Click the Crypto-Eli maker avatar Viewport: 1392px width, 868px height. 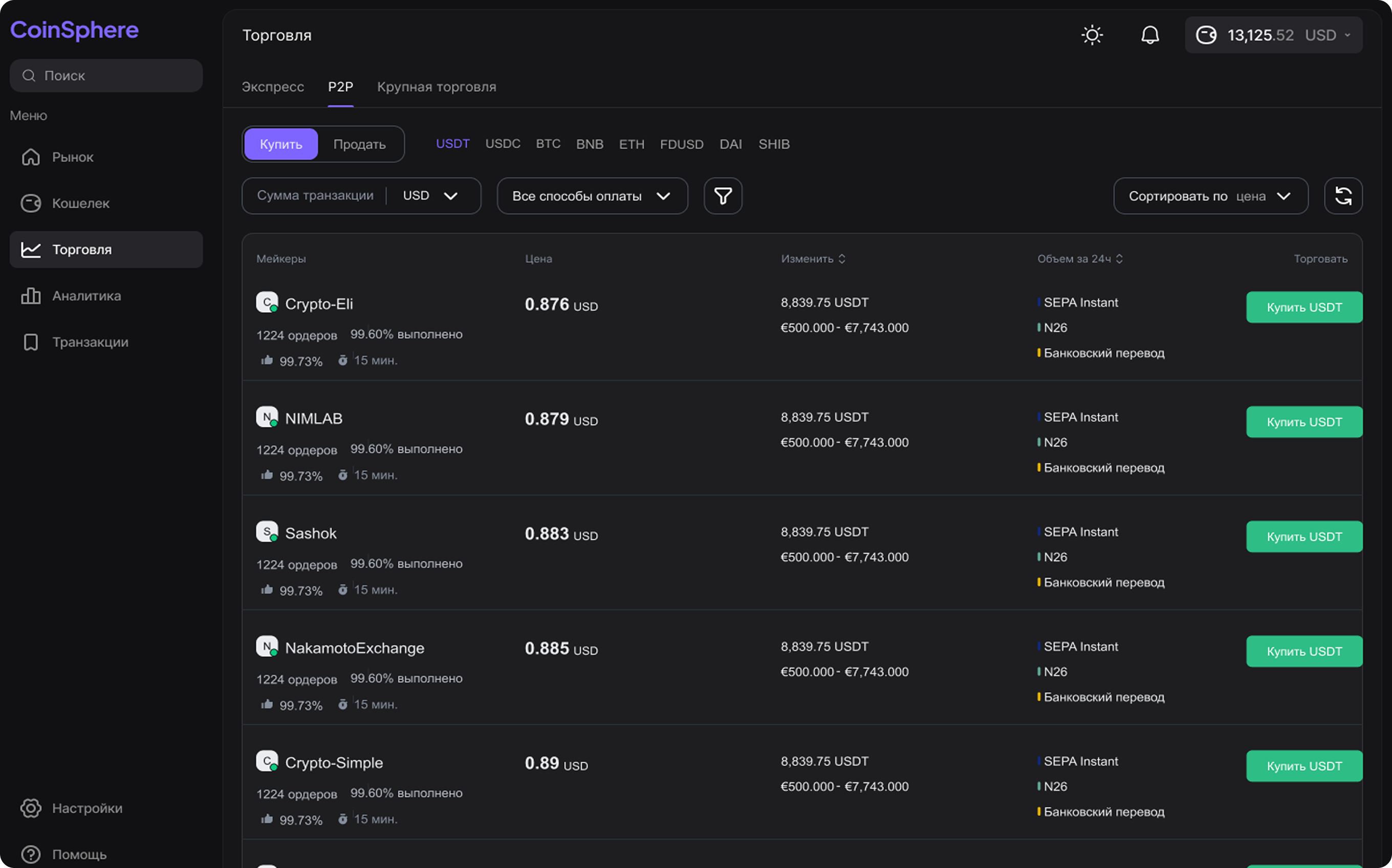click(x=267, y=302)
